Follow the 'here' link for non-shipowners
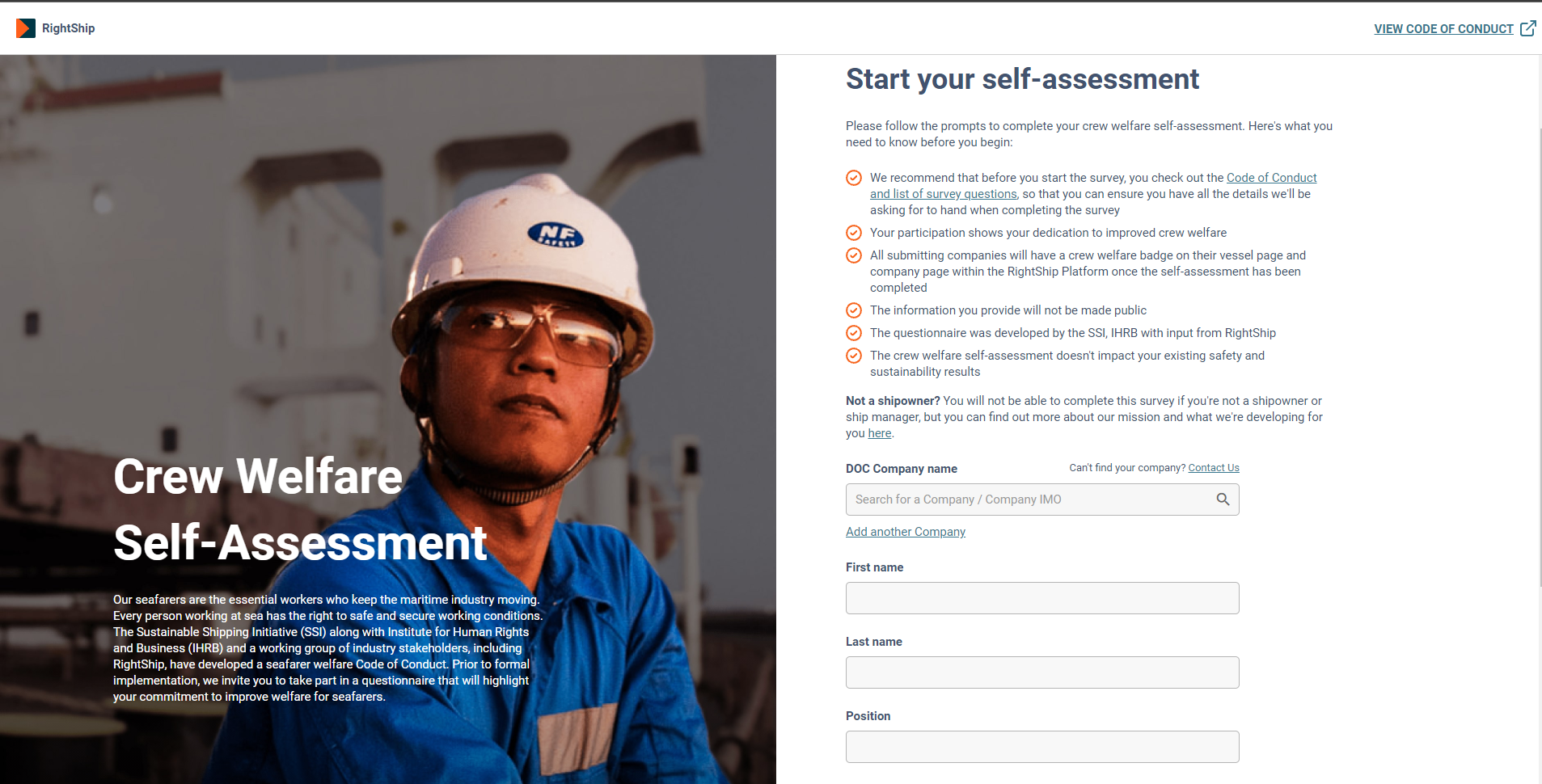1542x784 pixels. point(879,433)
